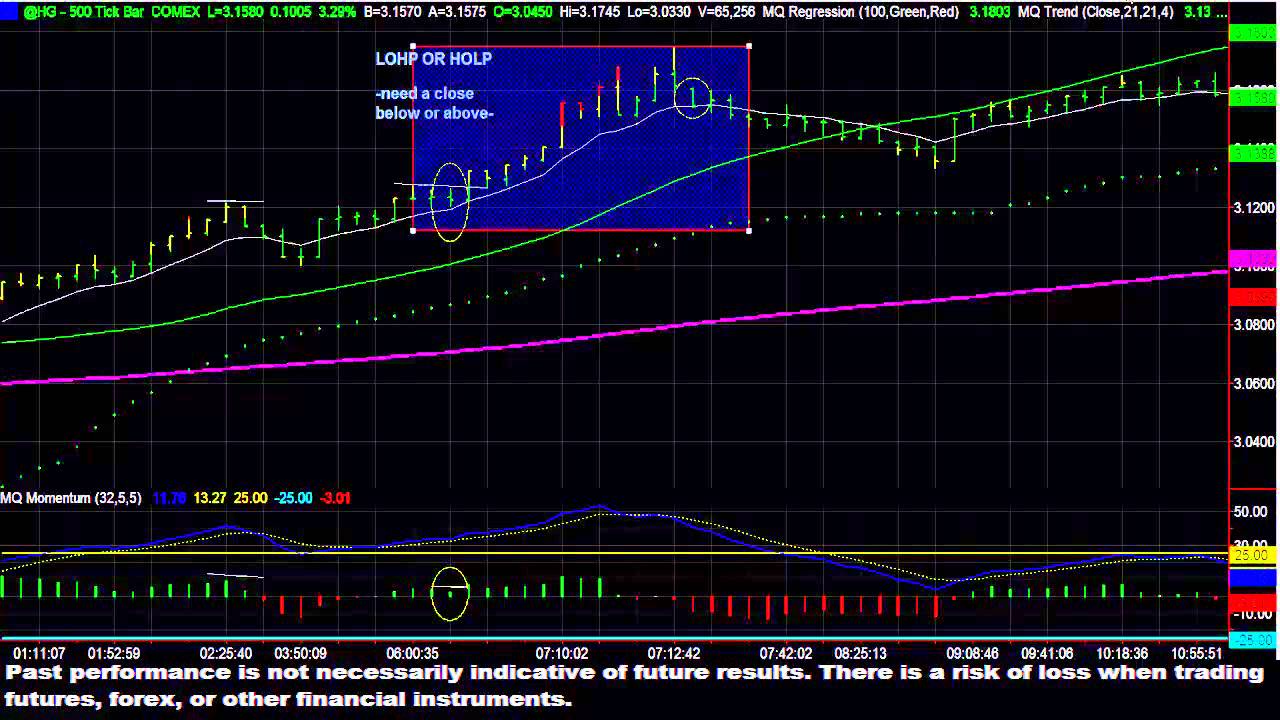
Task: Click the '07:42:02' time axis label
Action: point(786,653)
